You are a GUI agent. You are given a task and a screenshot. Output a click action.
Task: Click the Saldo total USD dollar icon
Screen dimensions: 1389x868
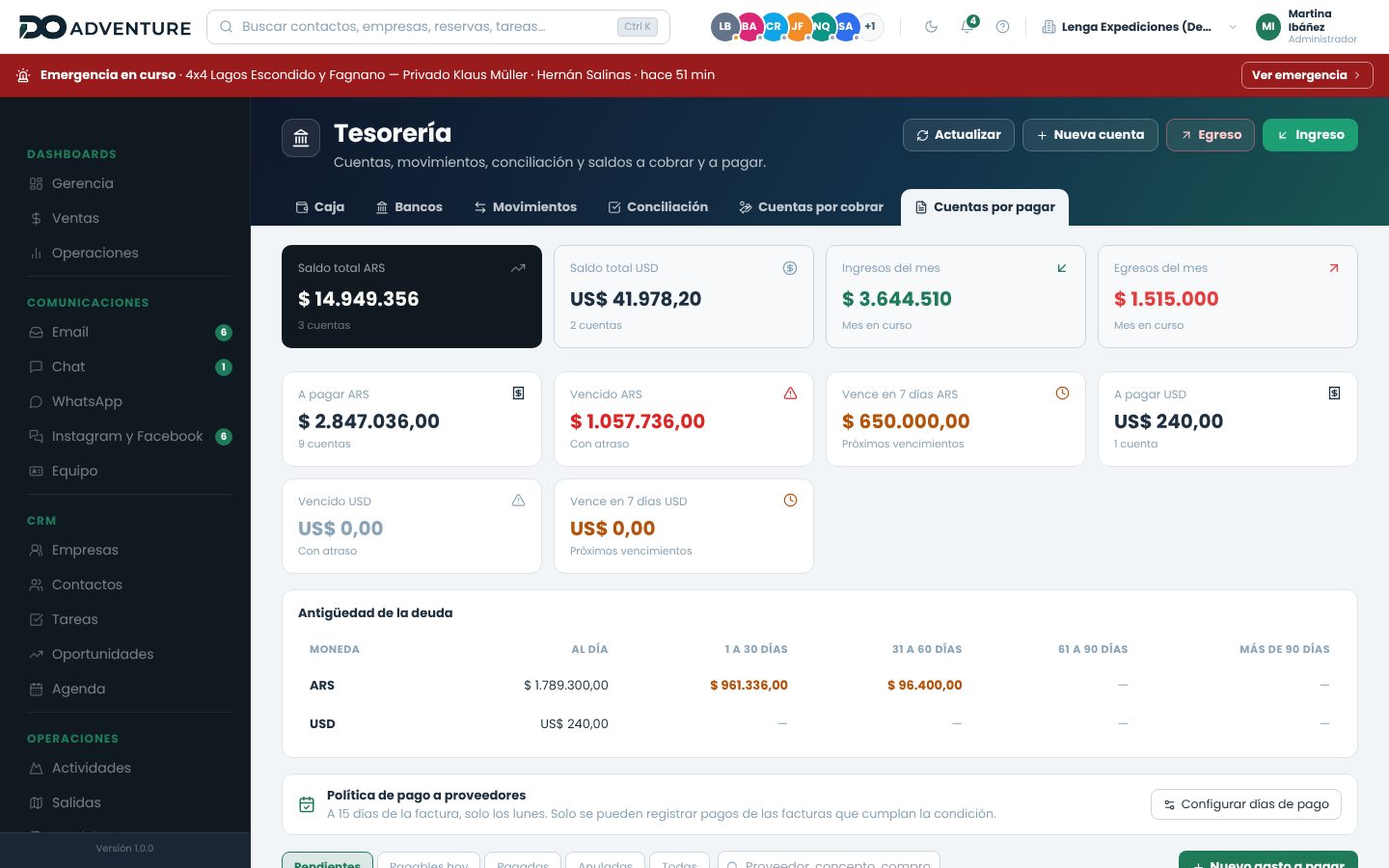pyautogui.click(x=790, y=268)
